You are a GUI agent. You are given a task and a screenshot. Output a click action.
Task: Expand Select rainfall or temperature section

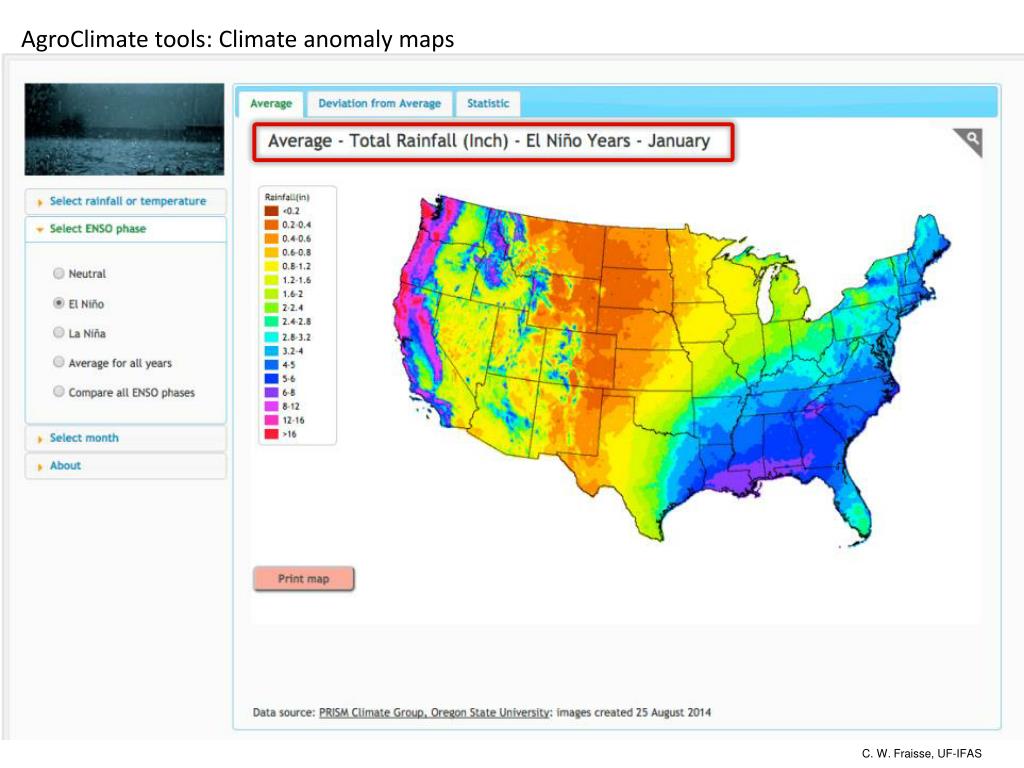126,201
